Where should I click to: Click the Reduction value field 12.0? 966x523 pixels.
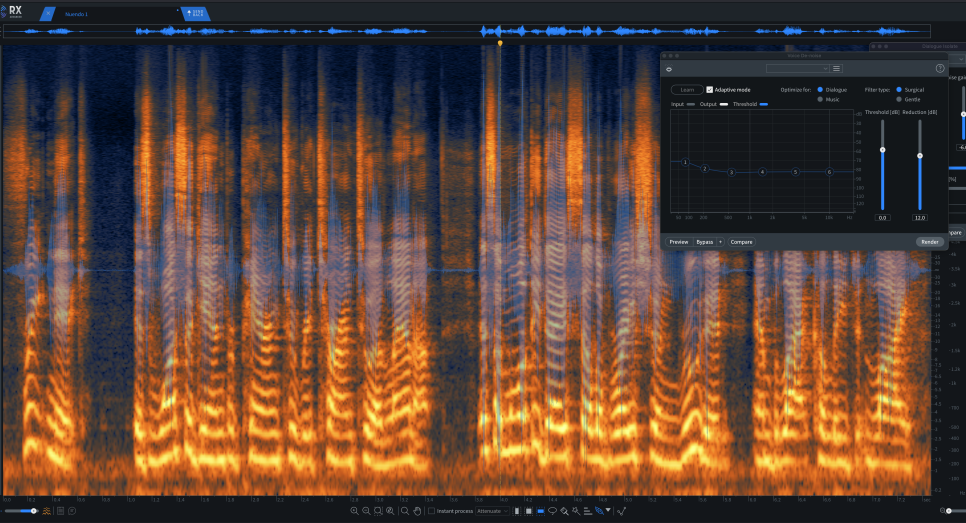point(920,217)
